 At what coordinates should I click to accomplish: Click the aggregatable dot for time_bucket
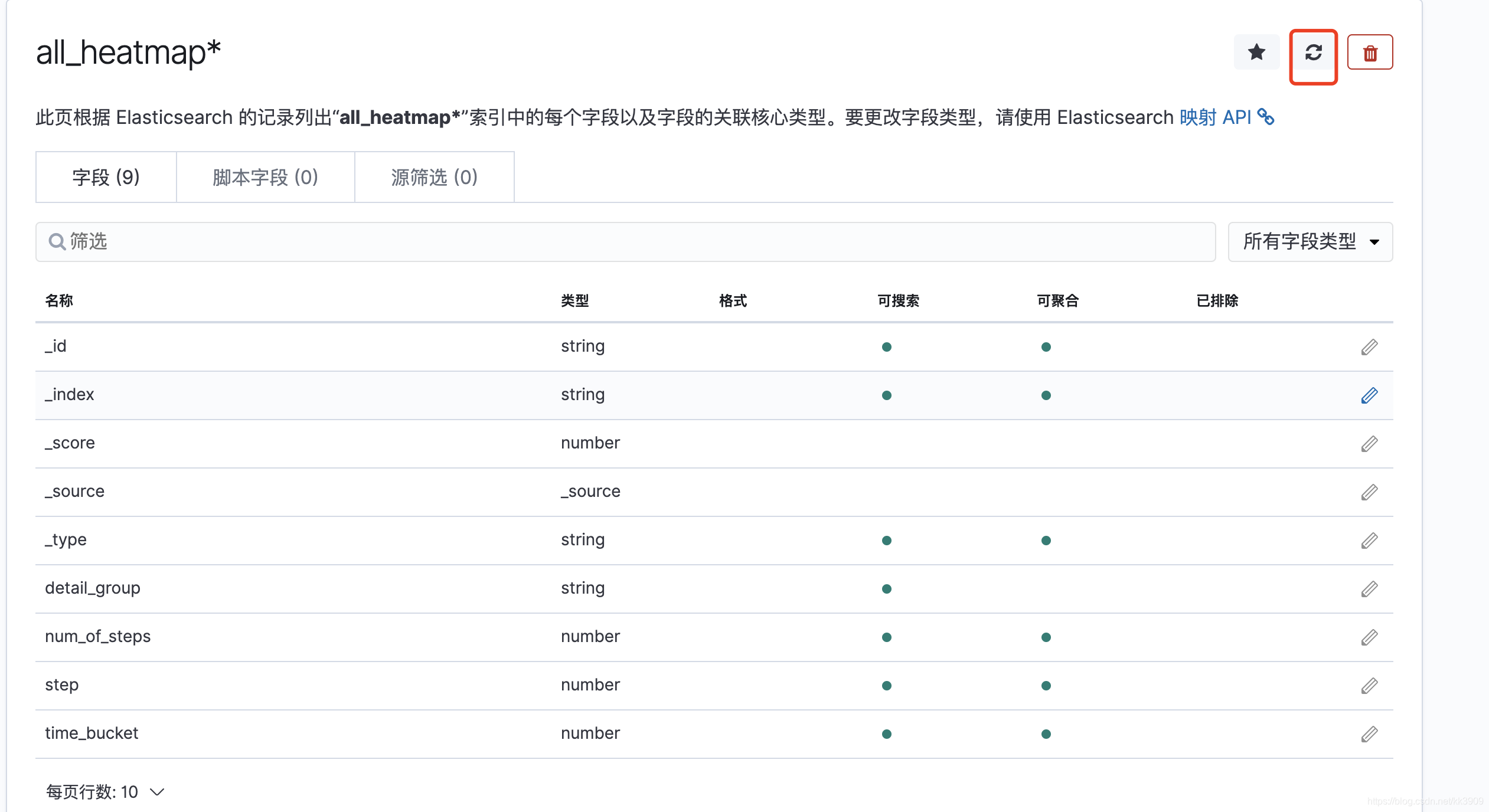click(x=1046, y=734)
